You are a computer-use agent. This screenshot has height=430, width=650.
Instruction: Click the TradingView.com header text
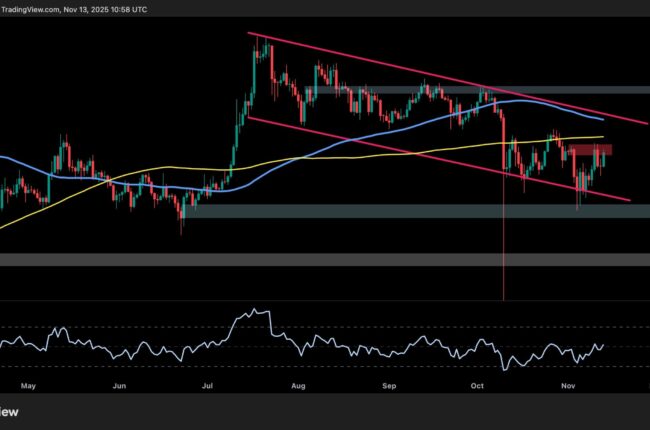click(x=36, y=8)
